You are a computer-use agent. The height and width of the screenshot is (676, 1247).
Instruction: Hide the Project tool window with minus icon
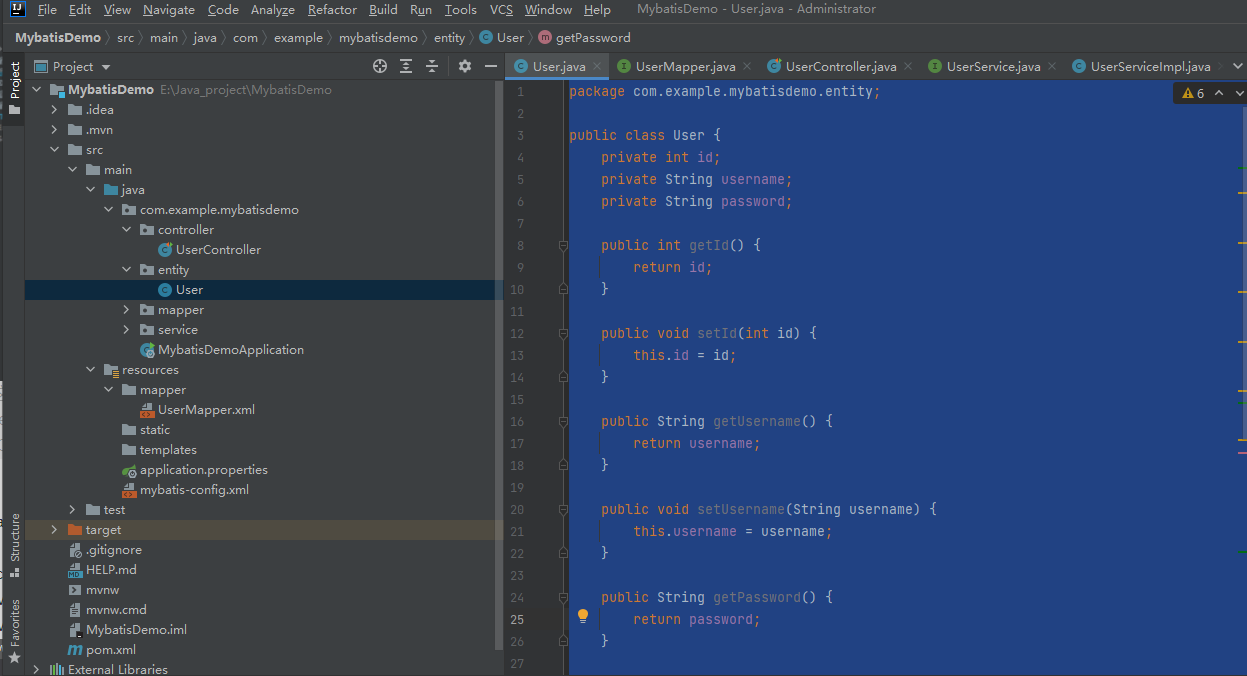[491, 66]
